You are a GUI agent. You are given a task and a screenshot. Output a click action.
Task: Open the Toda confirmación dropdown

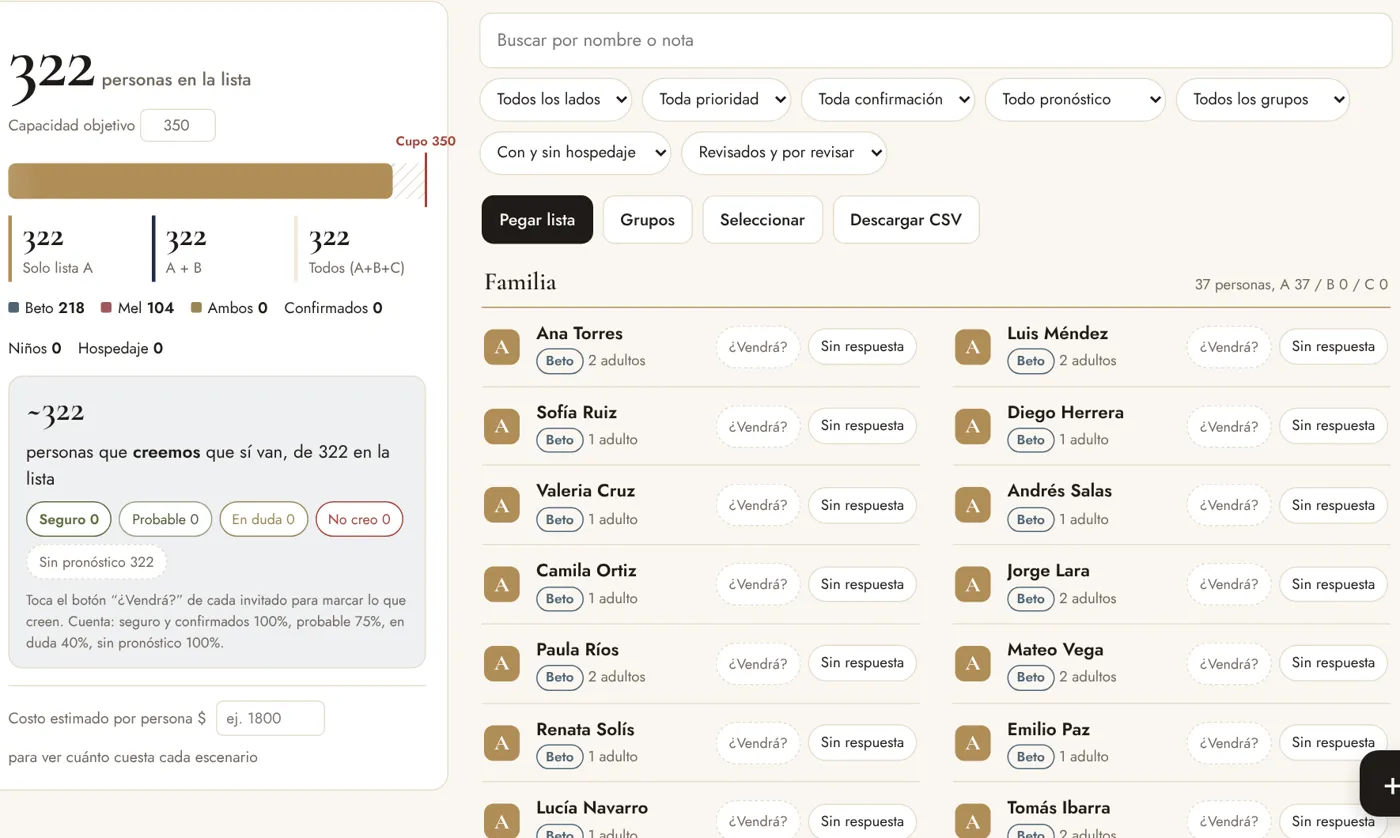(x=888, y=99)
